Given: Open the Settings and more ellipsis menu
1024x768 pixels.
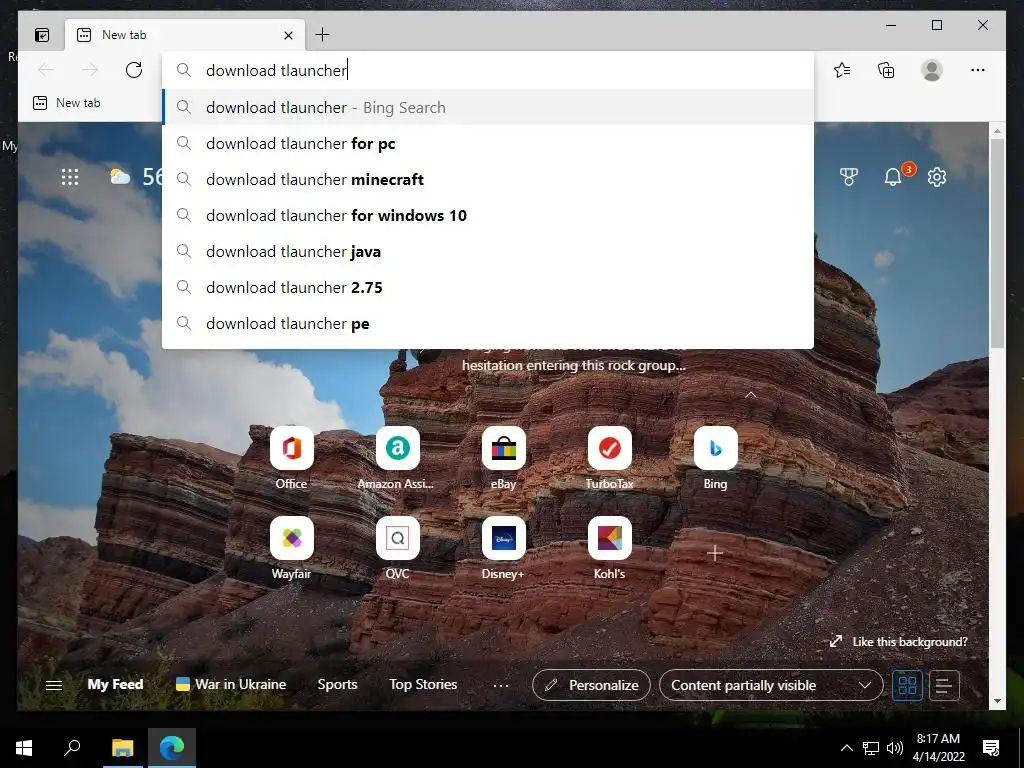Looking at the screenshot, I should pos(977,70).
